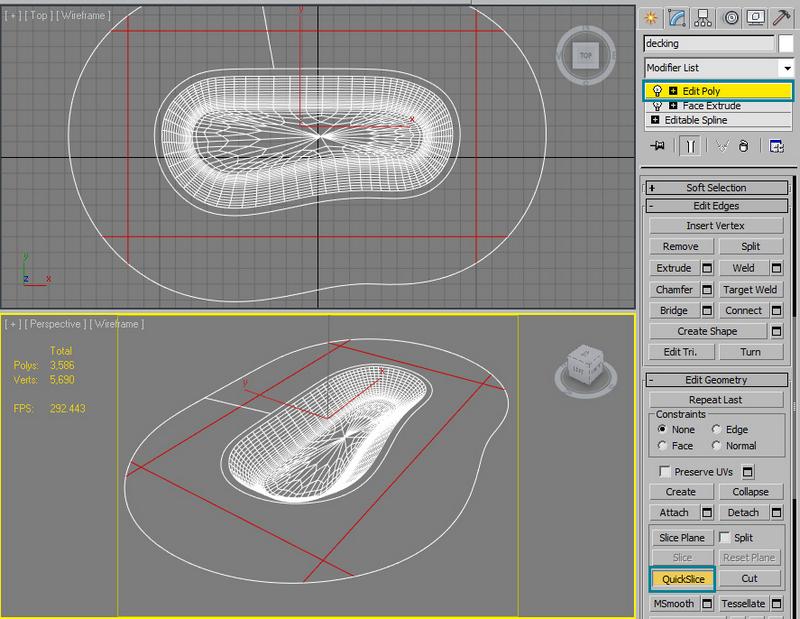This screenshot has height=619, width=800.
Task: Open the Create panel star icon
Action: click(x=652, y=17)
